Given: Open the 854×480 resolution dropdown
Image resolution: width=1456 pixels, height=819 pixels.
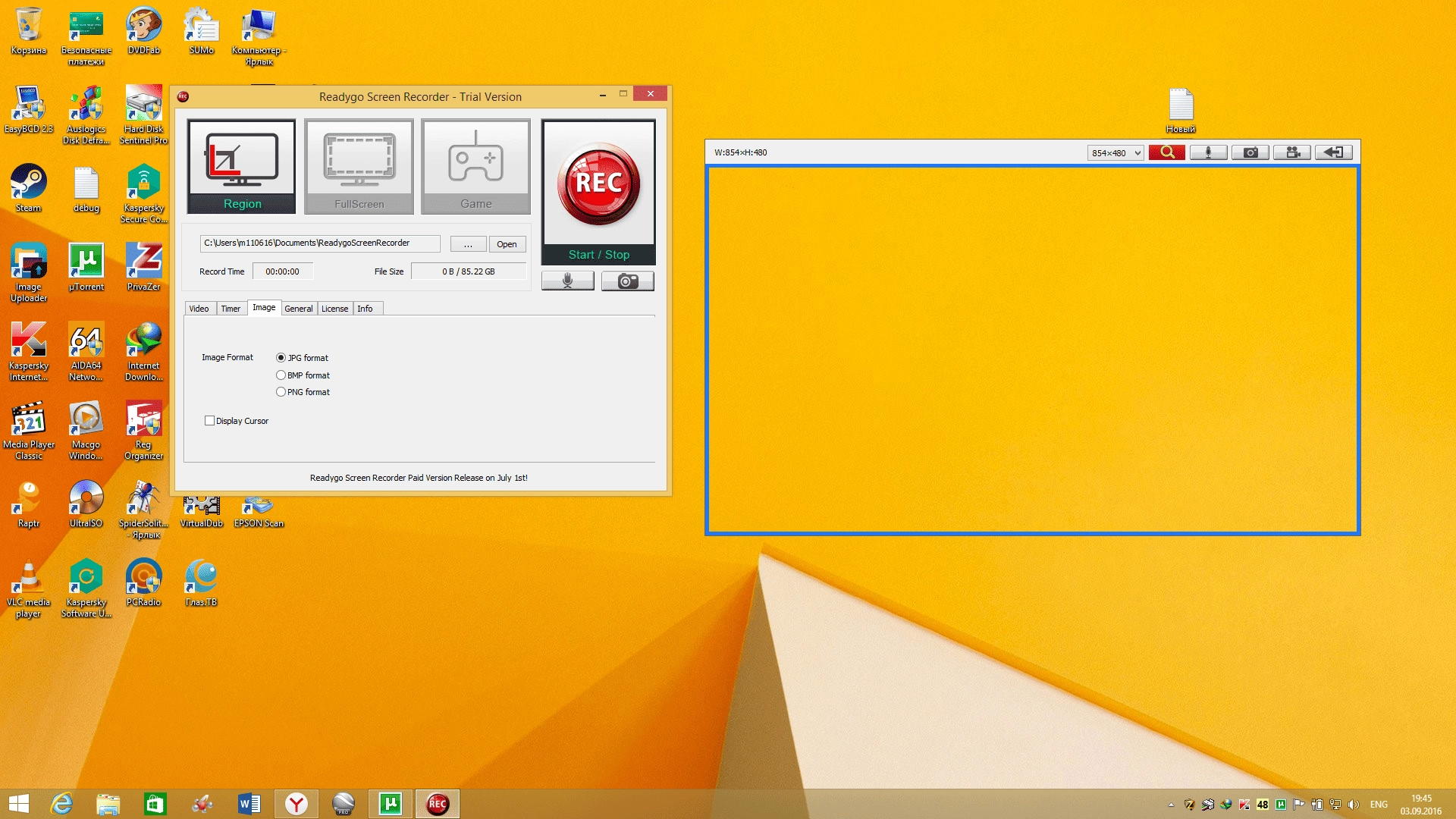Looking at the screenshot, I should tap(1116, 153).
